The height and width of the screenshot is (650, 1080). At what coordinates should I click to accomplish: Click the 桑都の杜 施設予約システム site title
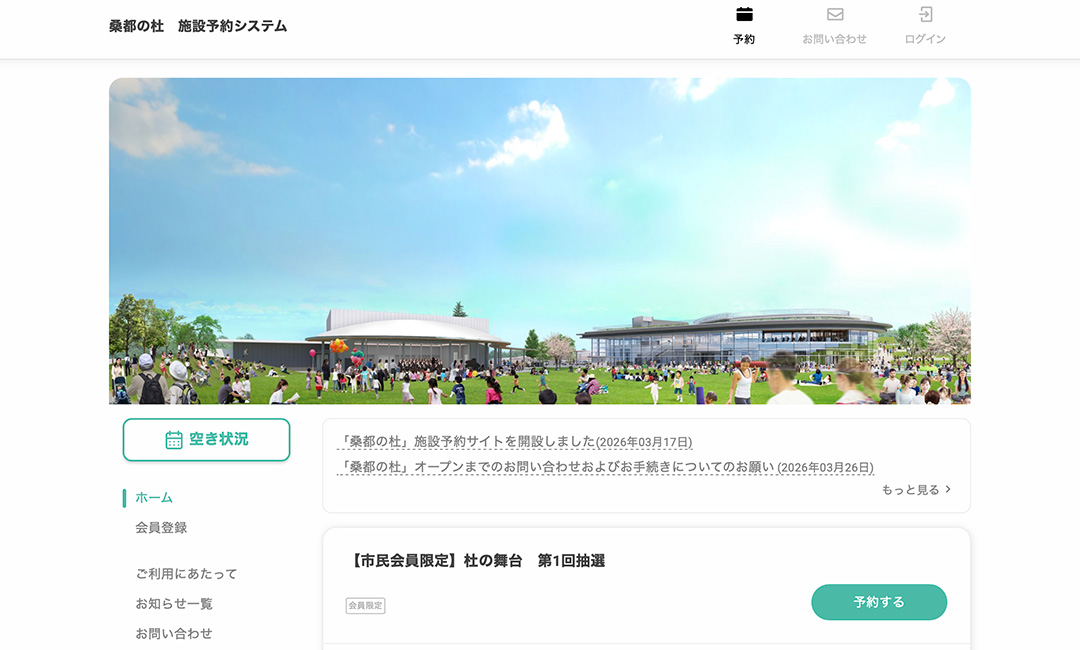198,26
